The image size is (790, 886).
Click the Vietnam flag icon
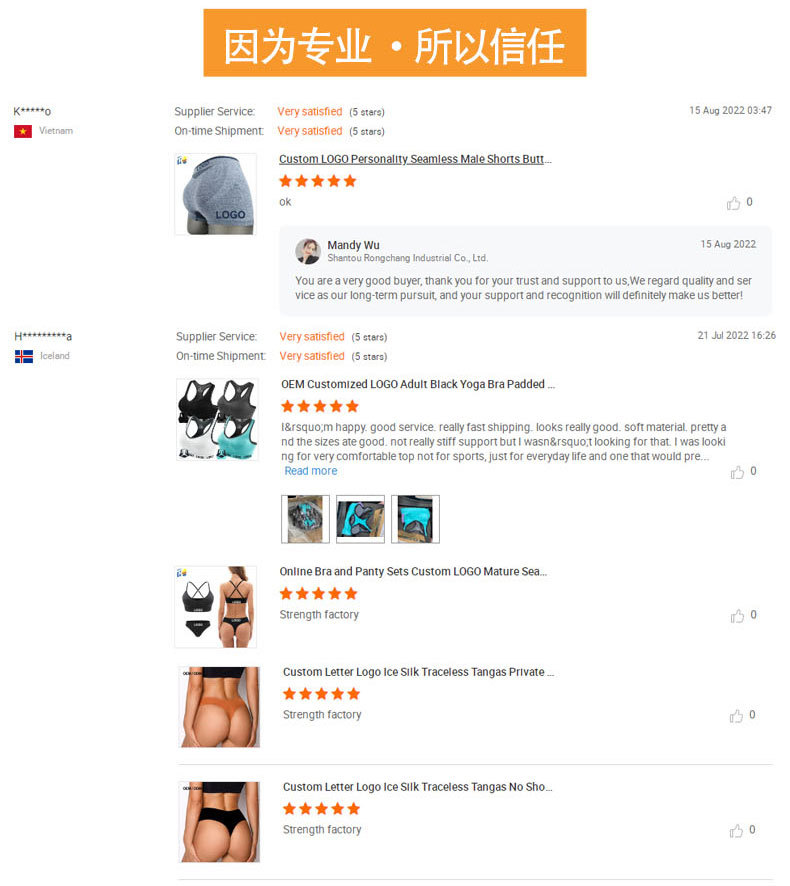point(23,132)
